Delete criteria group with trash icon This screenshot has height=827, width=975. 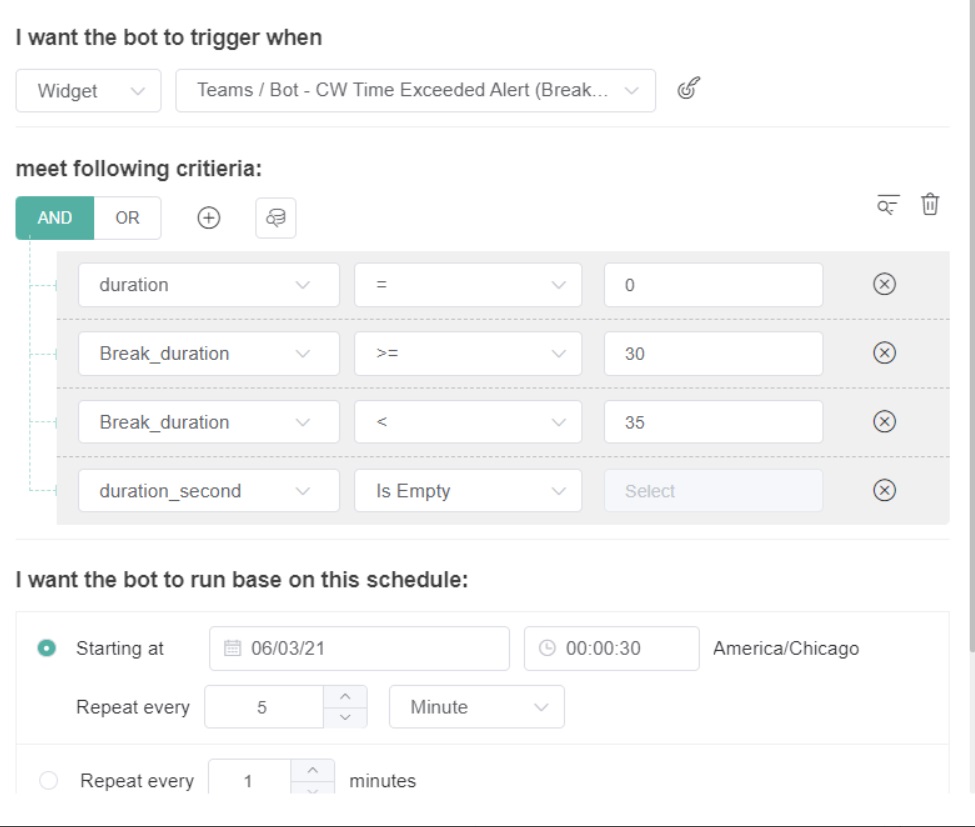click(x=930, y=205)
